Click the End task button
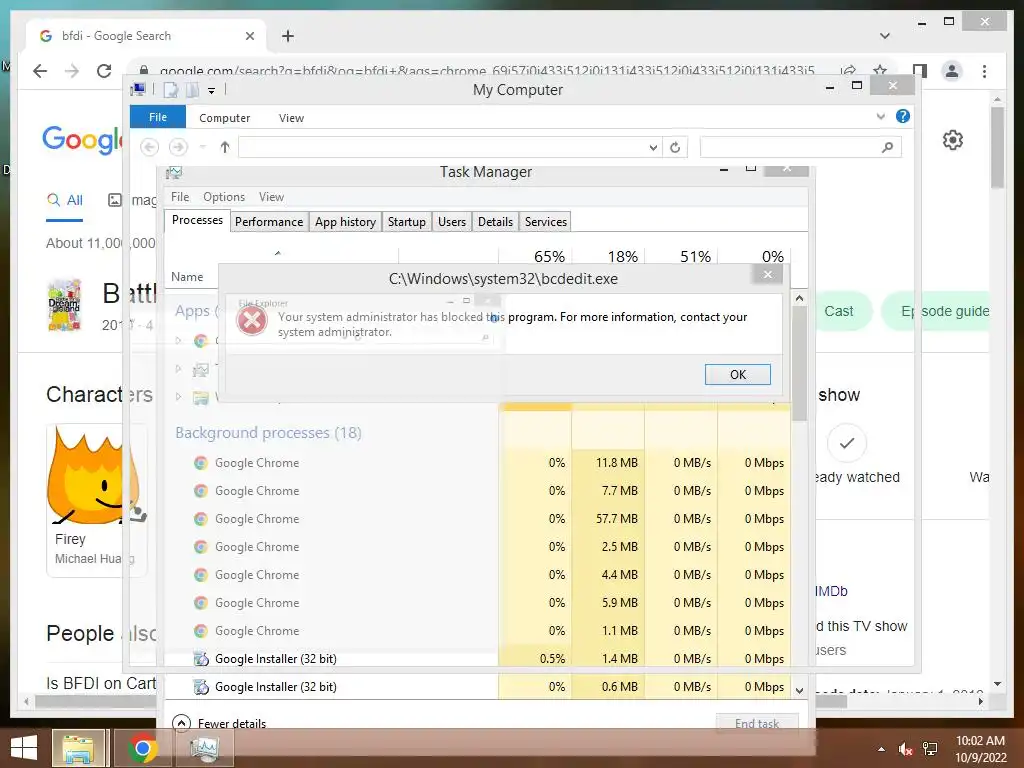Screen dimensions: 1024x768 757,723
